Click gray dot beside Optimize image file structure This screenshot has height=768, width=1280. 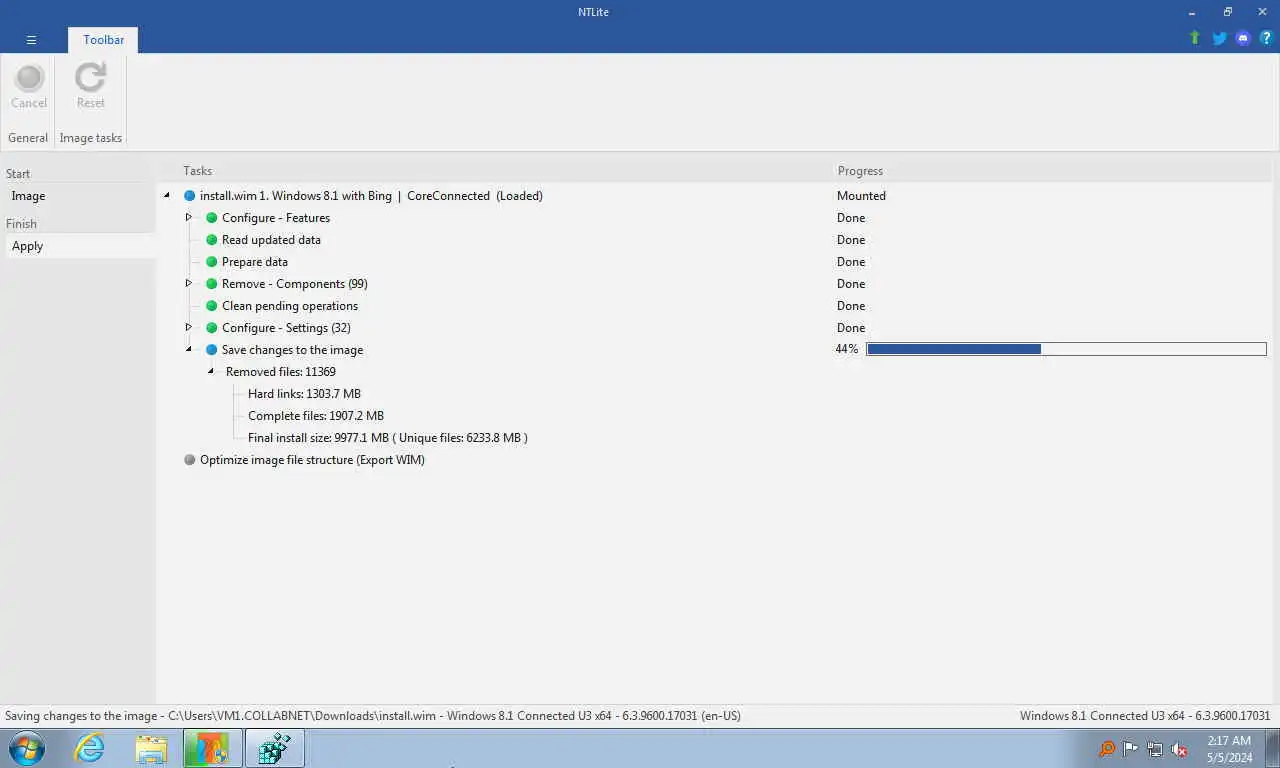tap(189, 460)
